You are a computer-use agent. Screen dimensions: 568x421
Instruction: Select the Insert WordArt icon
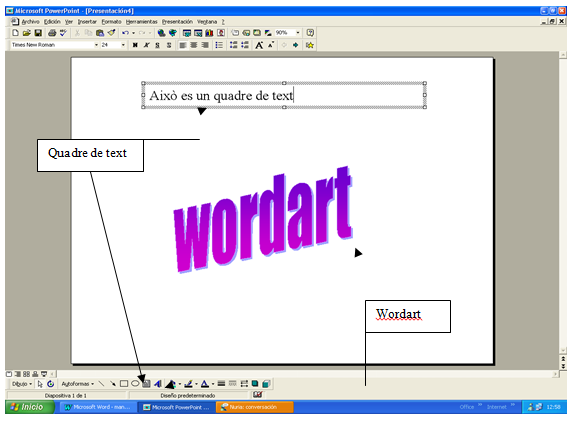(x=158, y=383)
